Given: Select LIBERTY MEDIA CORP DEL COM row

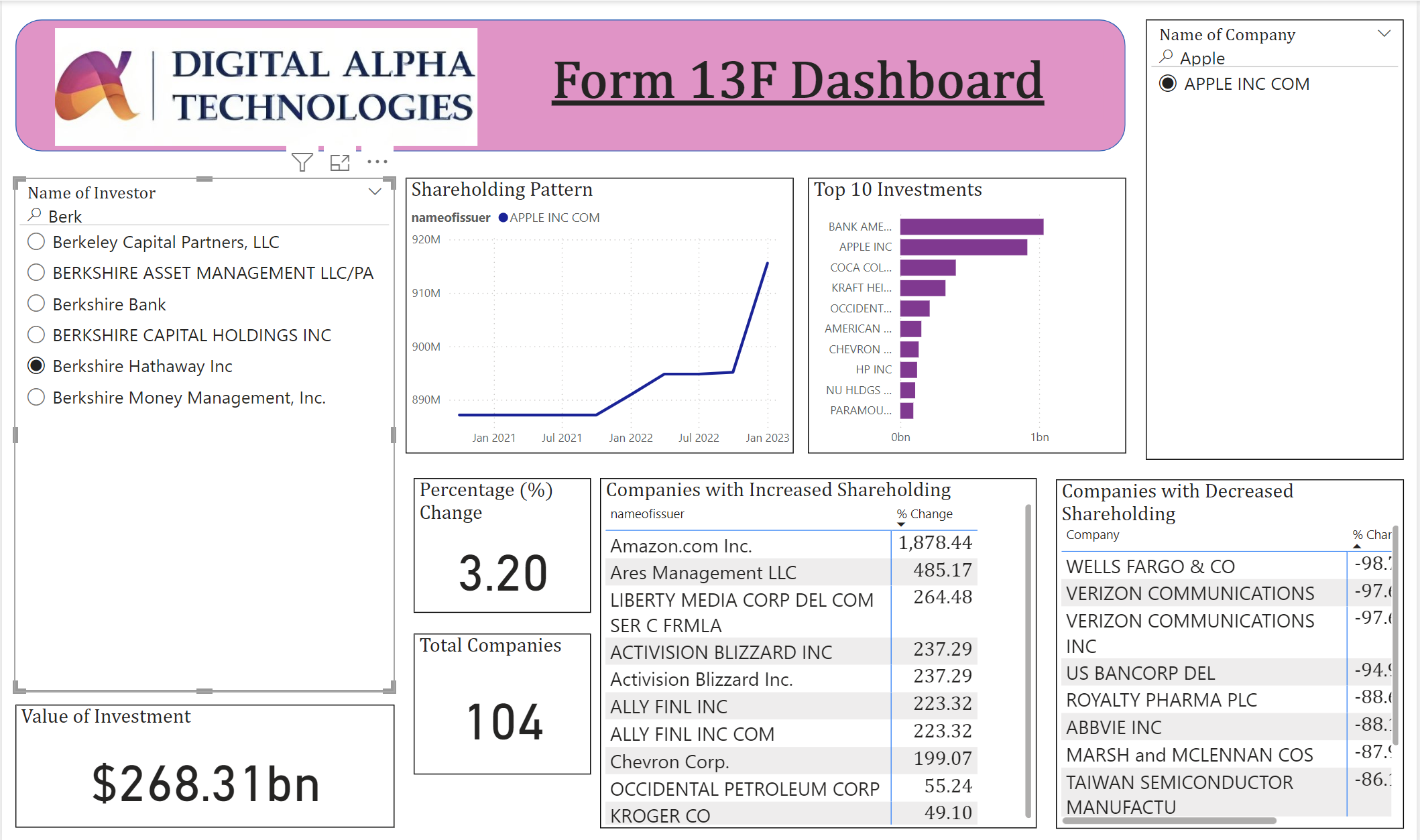Looking at the screenshot, I should click(x=791, y=611).
